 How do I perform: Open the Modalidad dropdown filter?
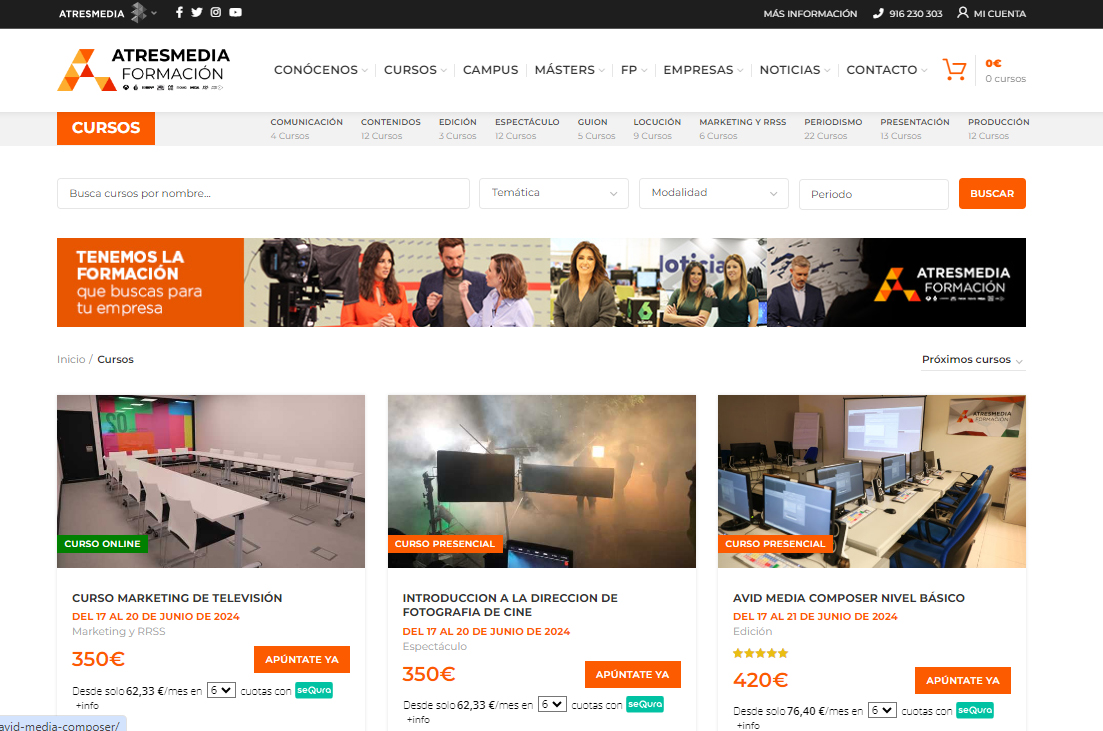point(713,193)
